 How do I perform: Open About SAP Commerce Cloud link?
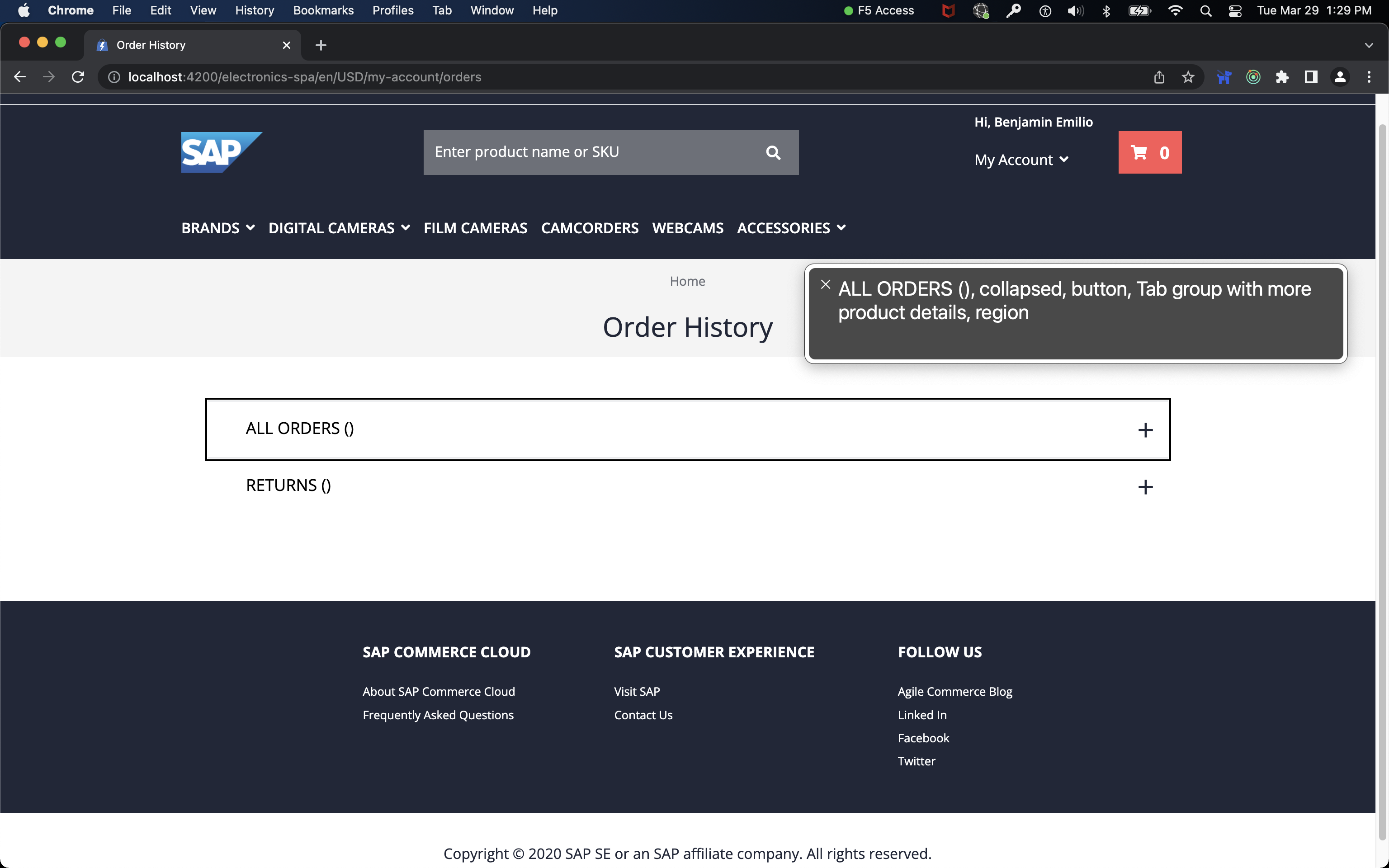tap(439, 691)
